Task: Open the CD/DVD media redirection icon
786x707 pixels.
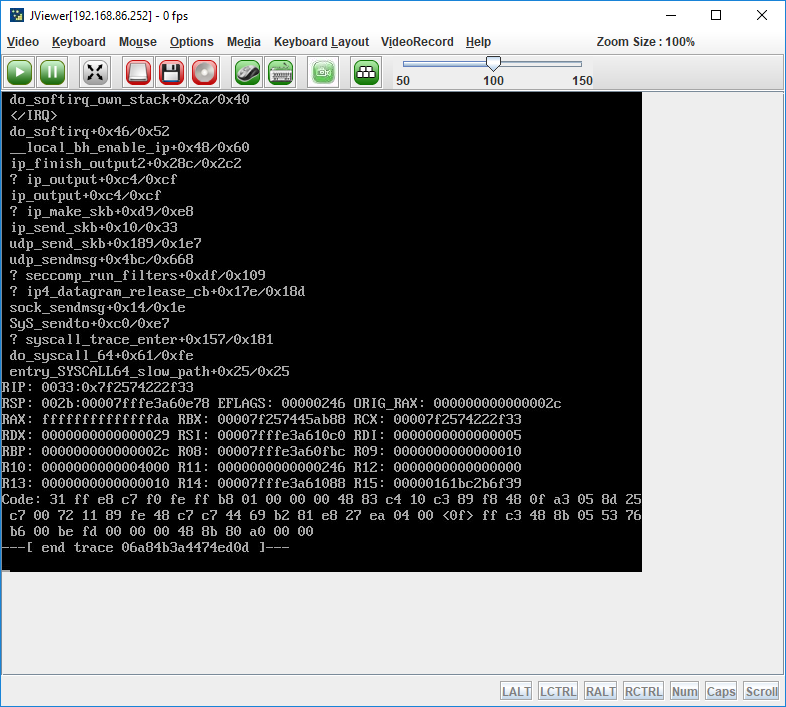Action: click(x=204, y=73)
